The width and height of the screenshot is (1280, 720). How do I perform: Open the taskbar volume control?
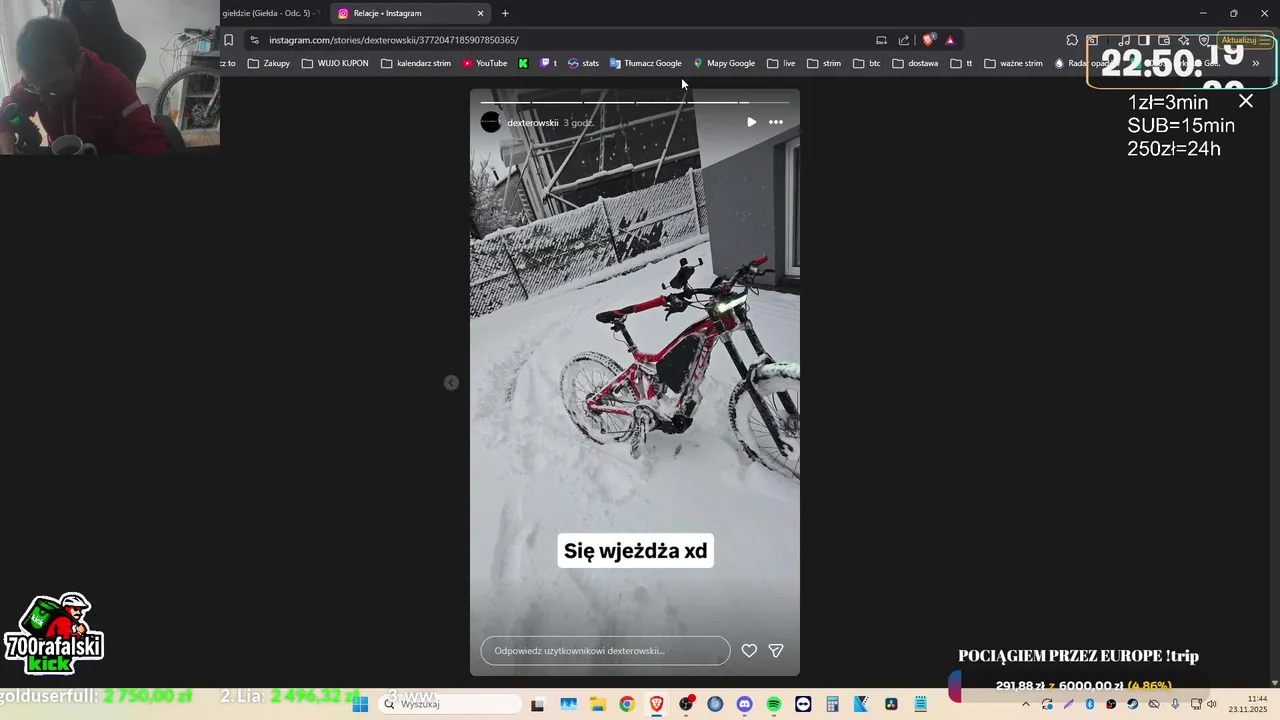[x=1212, y=704]
